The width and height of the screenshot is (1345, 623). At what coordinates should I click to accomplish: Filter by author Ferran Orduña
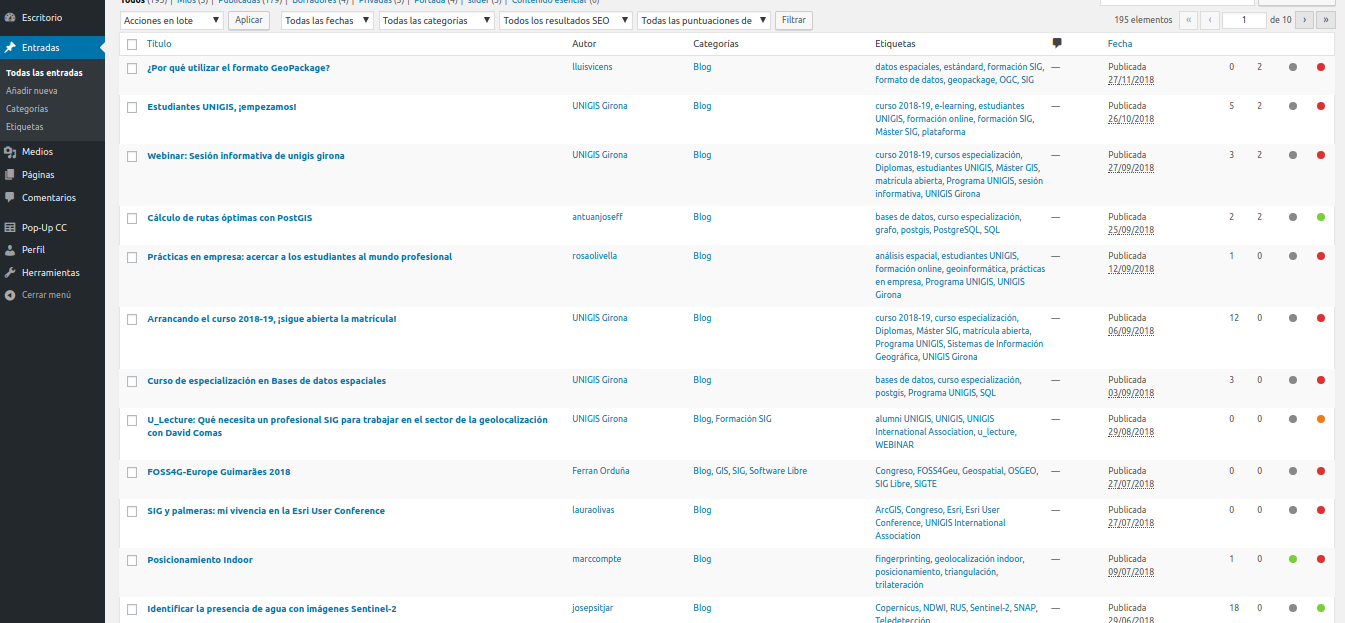pos(601,471)
